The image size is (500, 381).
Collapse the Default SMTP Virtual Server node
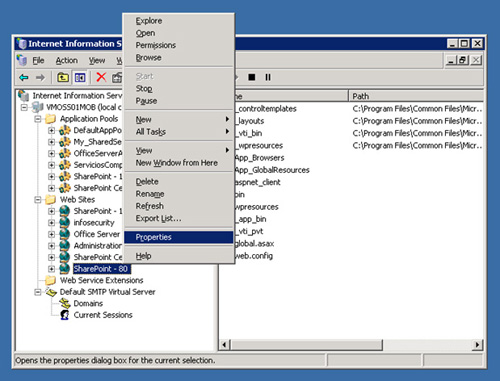pyautogui.click(x=38, y=292)
